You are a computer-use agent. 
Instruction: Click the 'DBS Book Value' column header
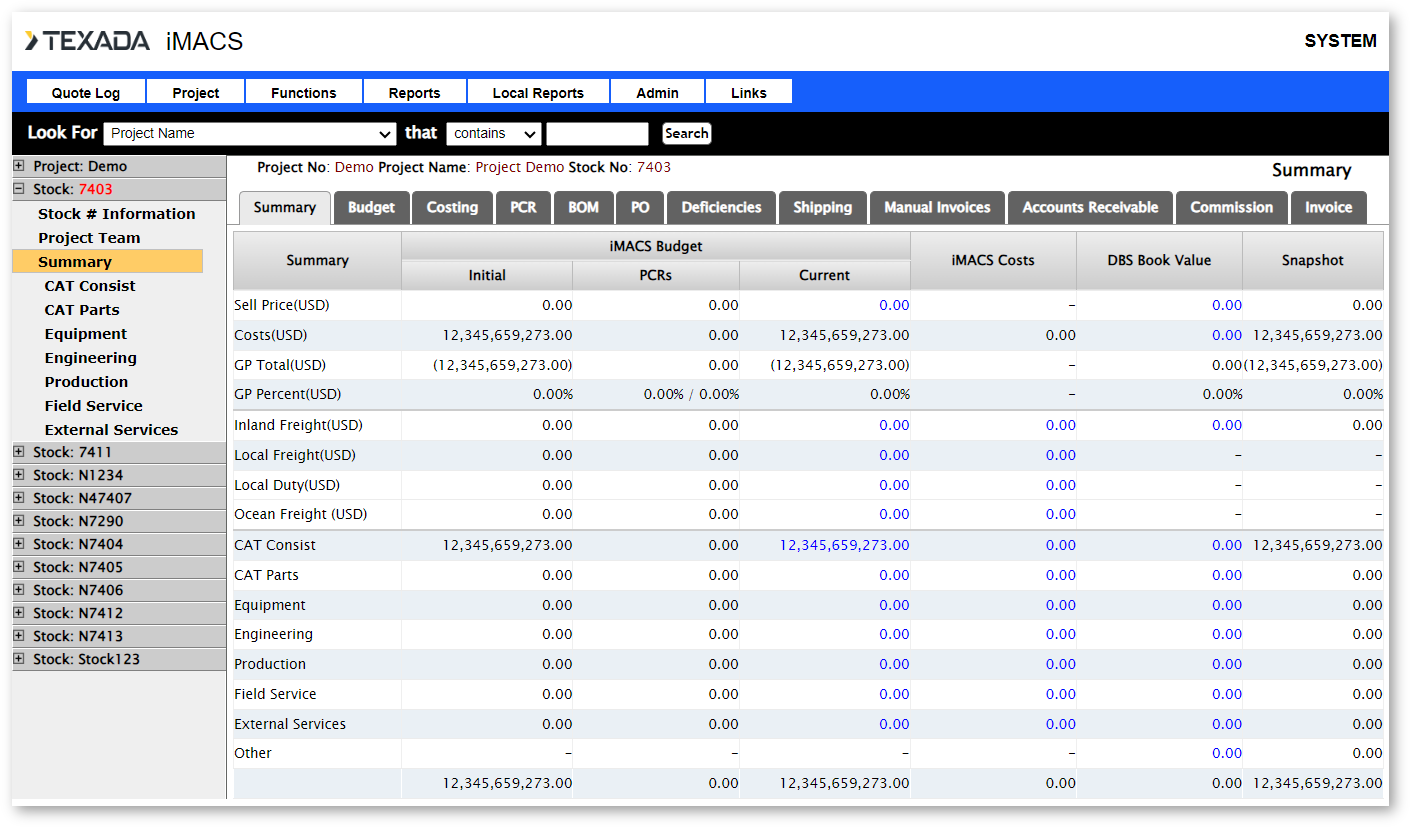pyautogui.click(x=1159, y=260)
